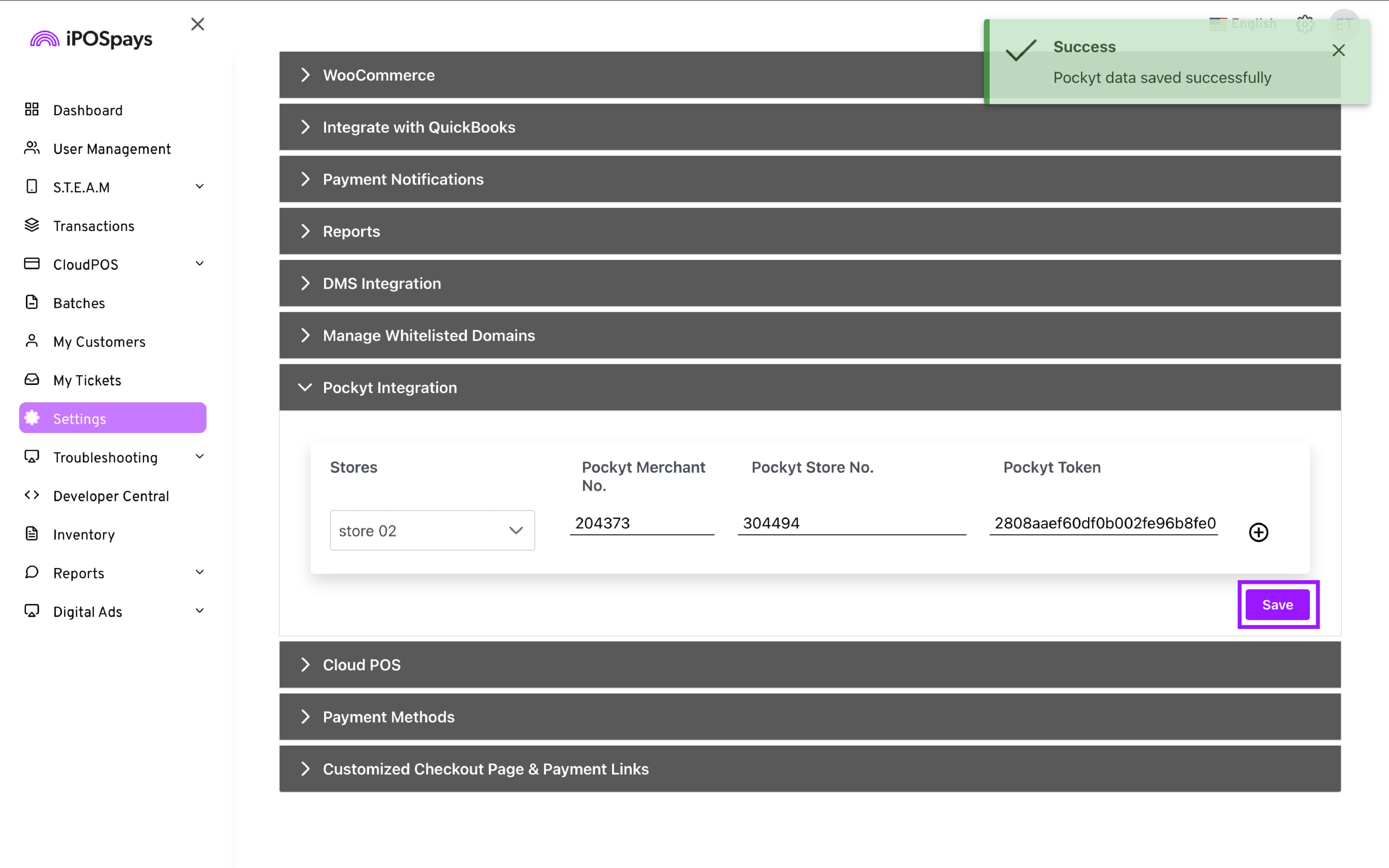Click the Inventory document icon
The image size is (1389, 868).
pyautogui.click(x=32, y=534)
